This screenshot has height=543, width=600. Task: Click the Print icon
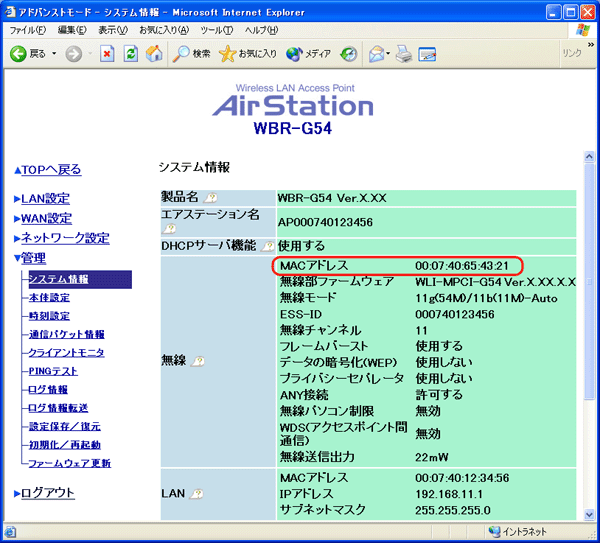point(404,54)
